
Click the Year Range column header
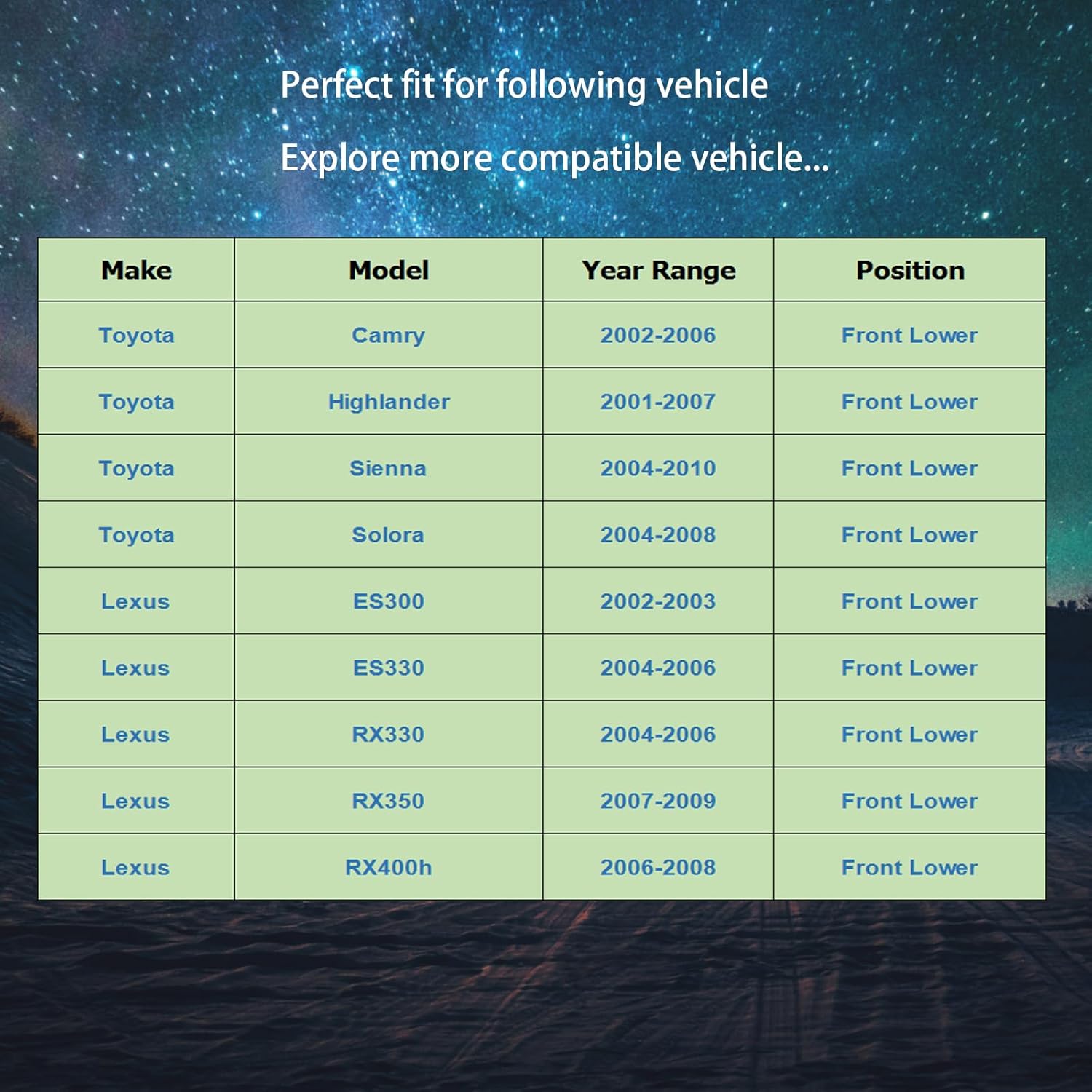tap(658, 270)
